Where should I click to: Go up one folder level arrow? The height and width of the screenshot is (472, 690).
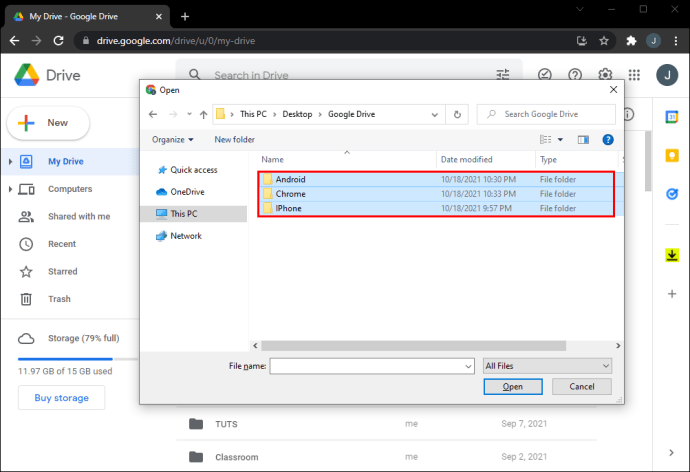point(203,114)
